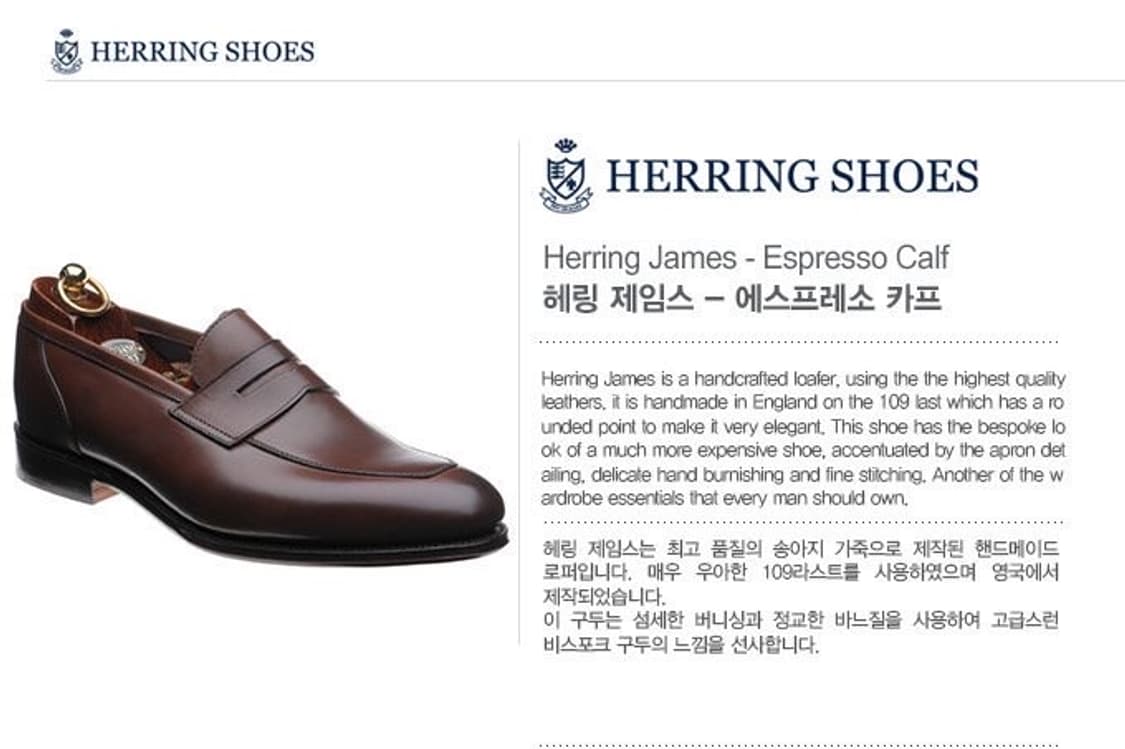This screenshot has width=1125, height=749.
Task: Click the small Herring crest icon in header
Action: point(67,51)
